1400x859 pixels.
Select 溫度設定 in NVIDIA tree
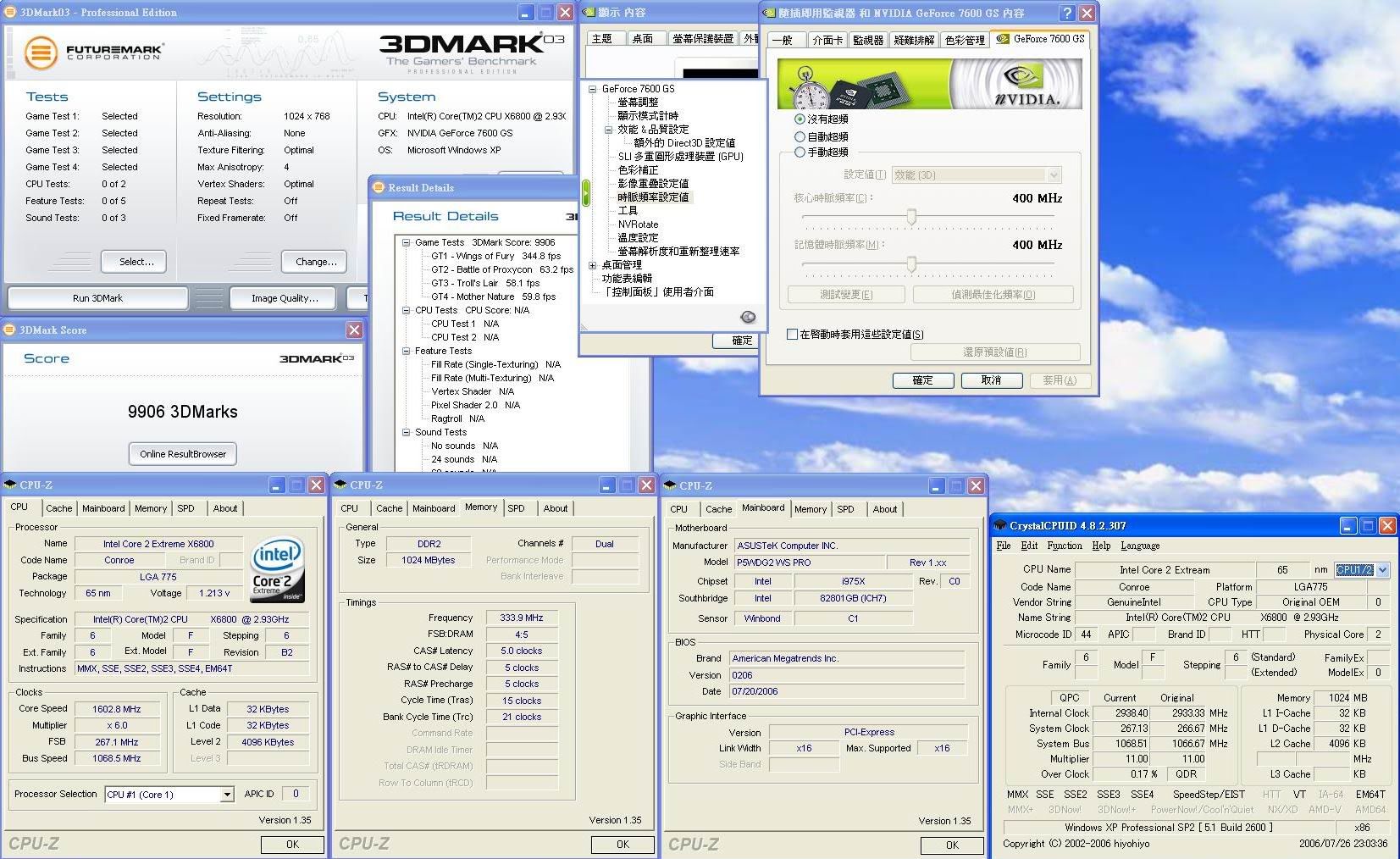tap(638, 238)
